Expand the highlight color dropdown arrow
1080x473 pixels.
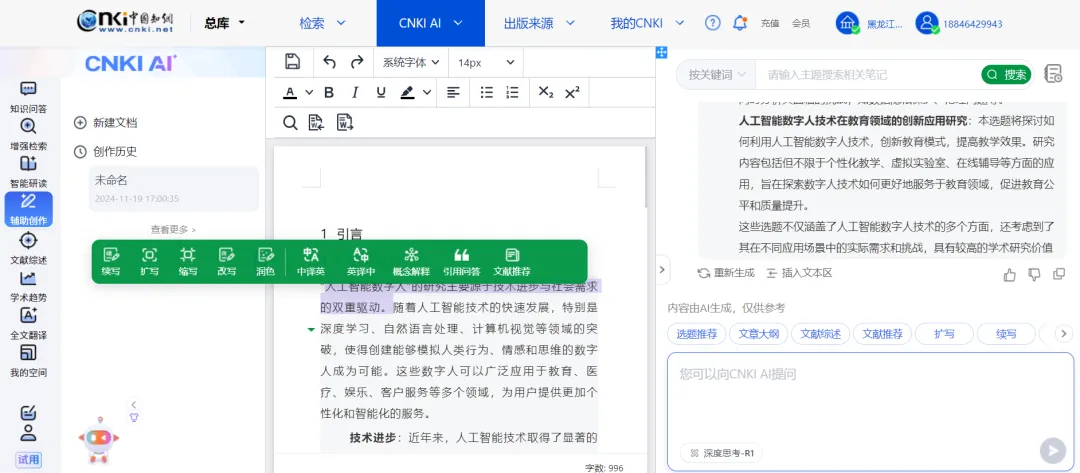point(427,92)
